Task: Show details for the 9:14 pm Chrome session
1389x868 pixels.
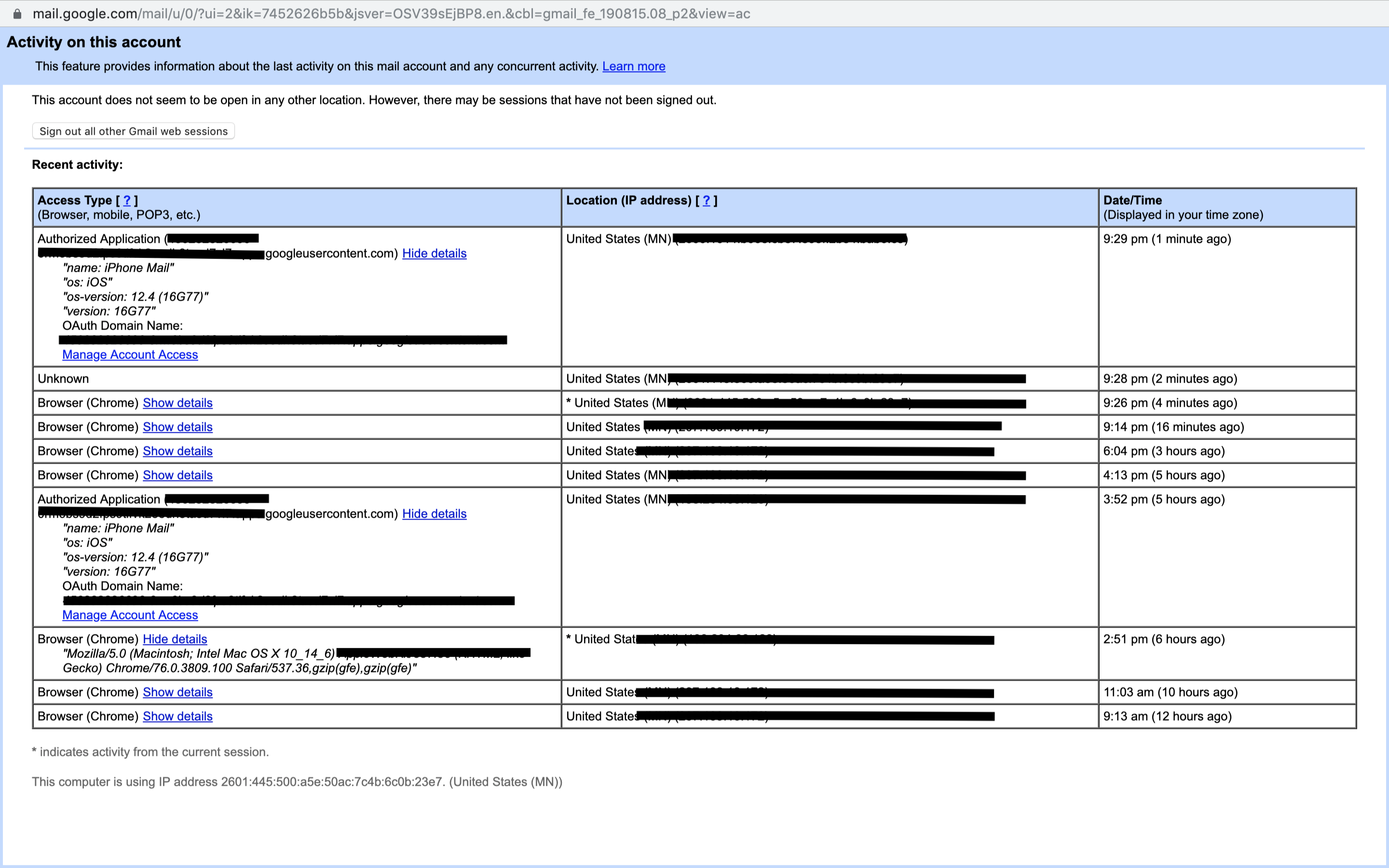Action: pyautogui.click(x=177, y=427)
